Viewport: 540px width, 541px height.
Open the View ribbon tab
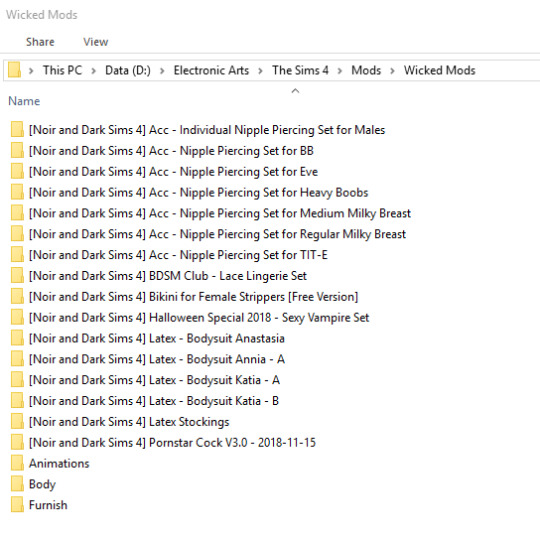[x=96, y=42]
